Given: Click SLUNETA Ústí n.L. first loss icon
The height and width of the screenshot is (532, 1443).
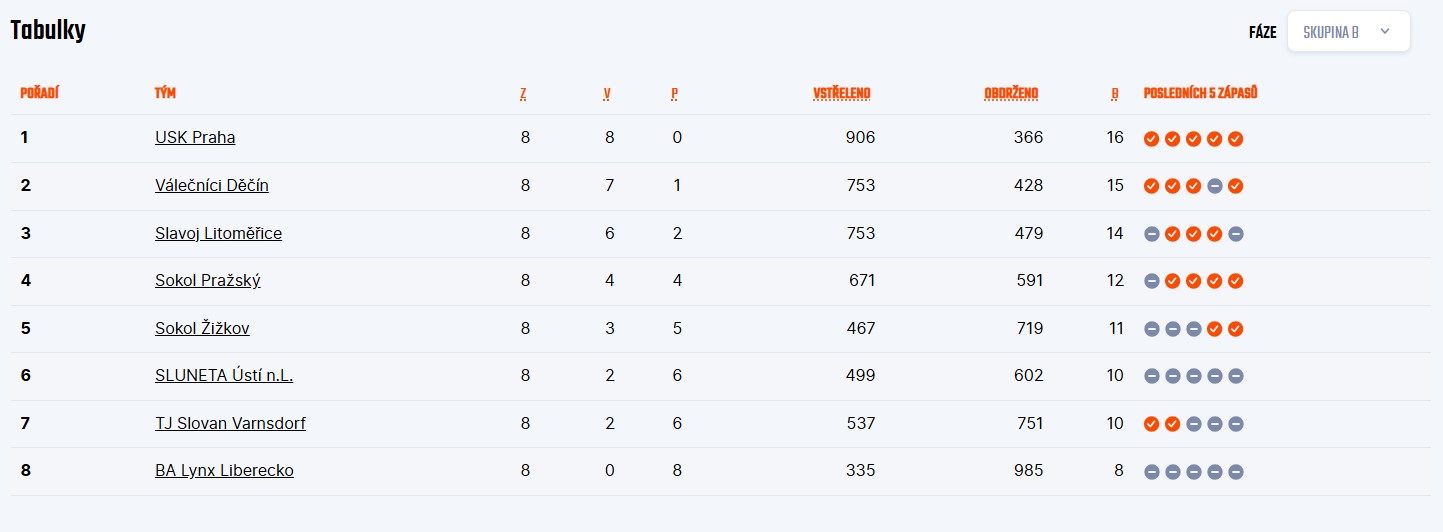Looking at the screenshot, I should pyautogui.click(x=1151, y=376).
